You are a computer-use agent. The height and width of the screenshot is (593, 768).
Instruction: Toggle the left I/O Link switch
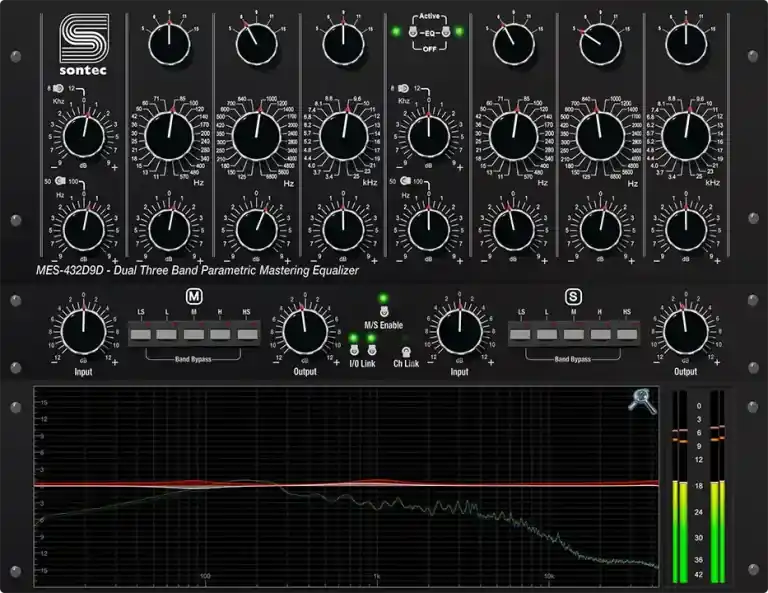(x=354, y=350)
